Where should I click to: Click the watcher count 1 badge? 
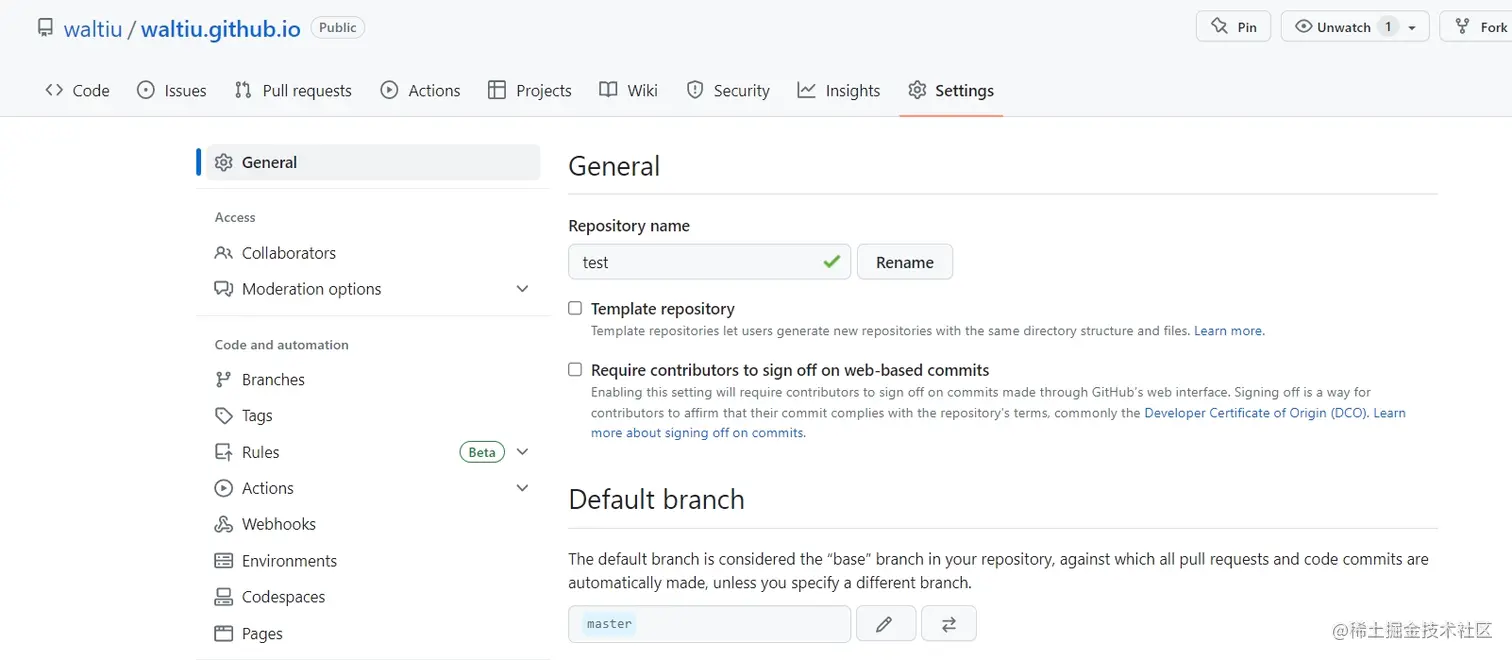(x=1388, y=27)
